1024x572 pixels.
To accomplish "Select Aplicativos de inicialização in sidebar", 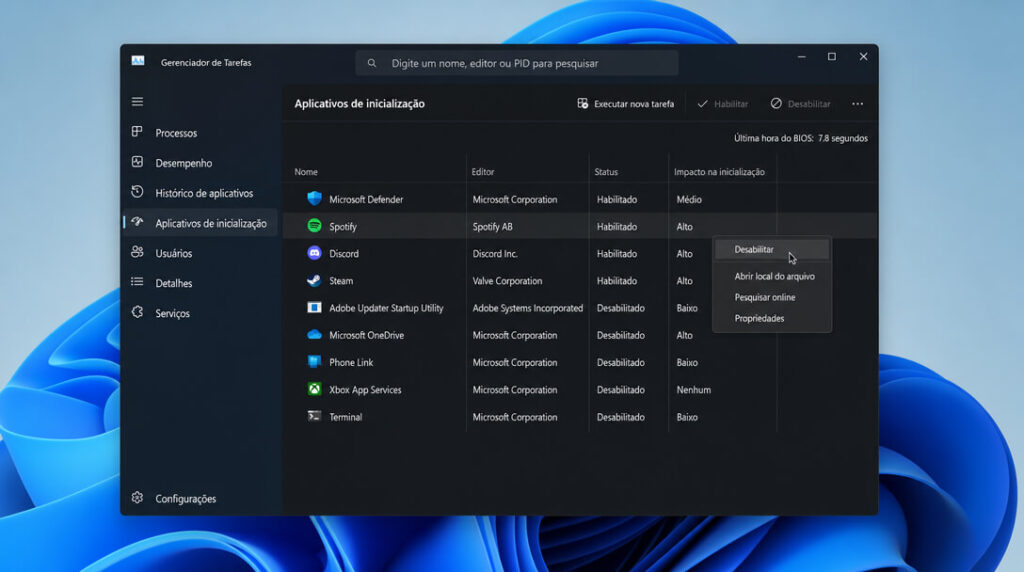I will (200, 223).
